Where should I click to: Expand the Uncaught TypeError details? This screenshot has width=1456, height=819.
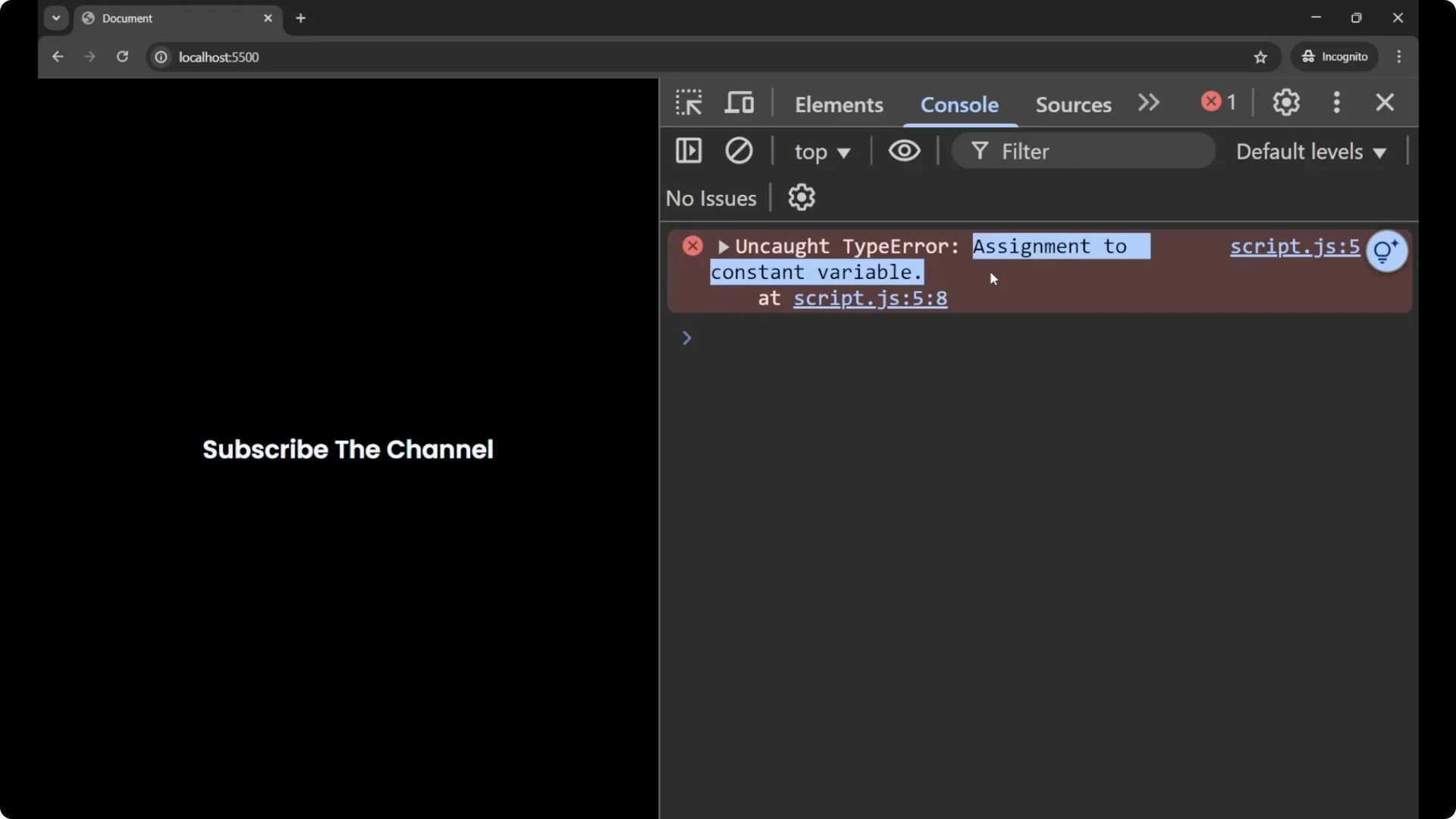pos(723,246)
